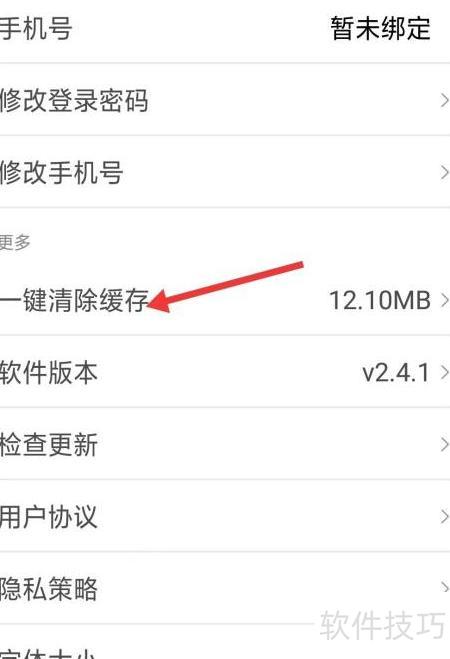Expand chevron next to 修改登录密码
This screenshot has height=659, width=450.
[444, 100]
